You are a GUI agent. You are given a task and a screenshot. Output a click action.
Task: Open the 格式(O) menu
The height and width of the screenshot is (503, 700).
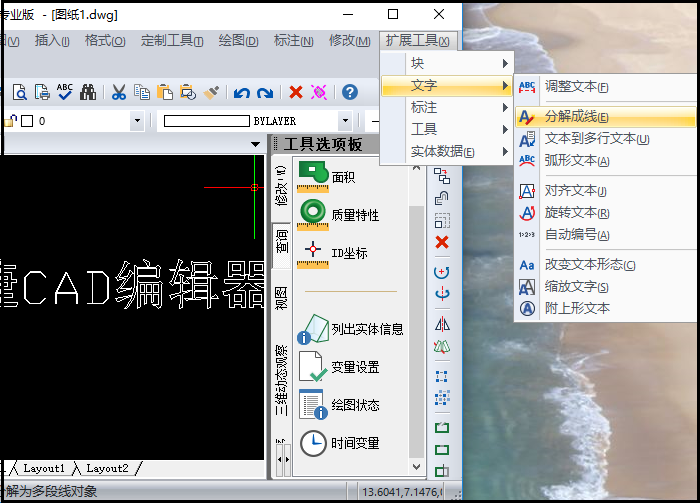pos(105,41)
